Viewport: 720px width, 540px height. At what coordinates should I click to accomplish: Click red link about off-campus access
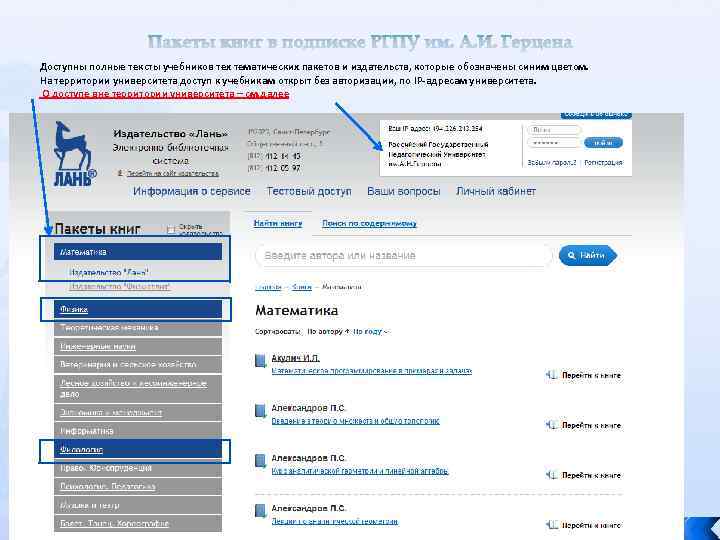pyautogui.click(x=165, y=94)
